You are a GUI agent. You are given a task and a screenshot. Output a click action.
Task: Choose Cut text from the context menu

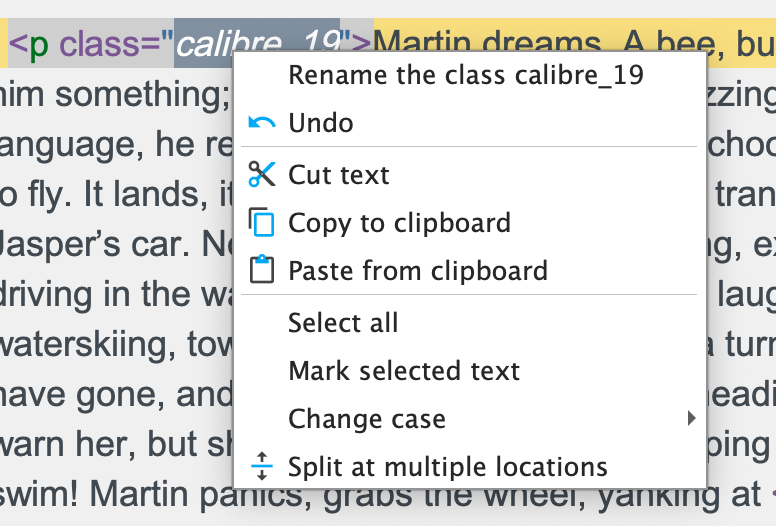point(338,175)
